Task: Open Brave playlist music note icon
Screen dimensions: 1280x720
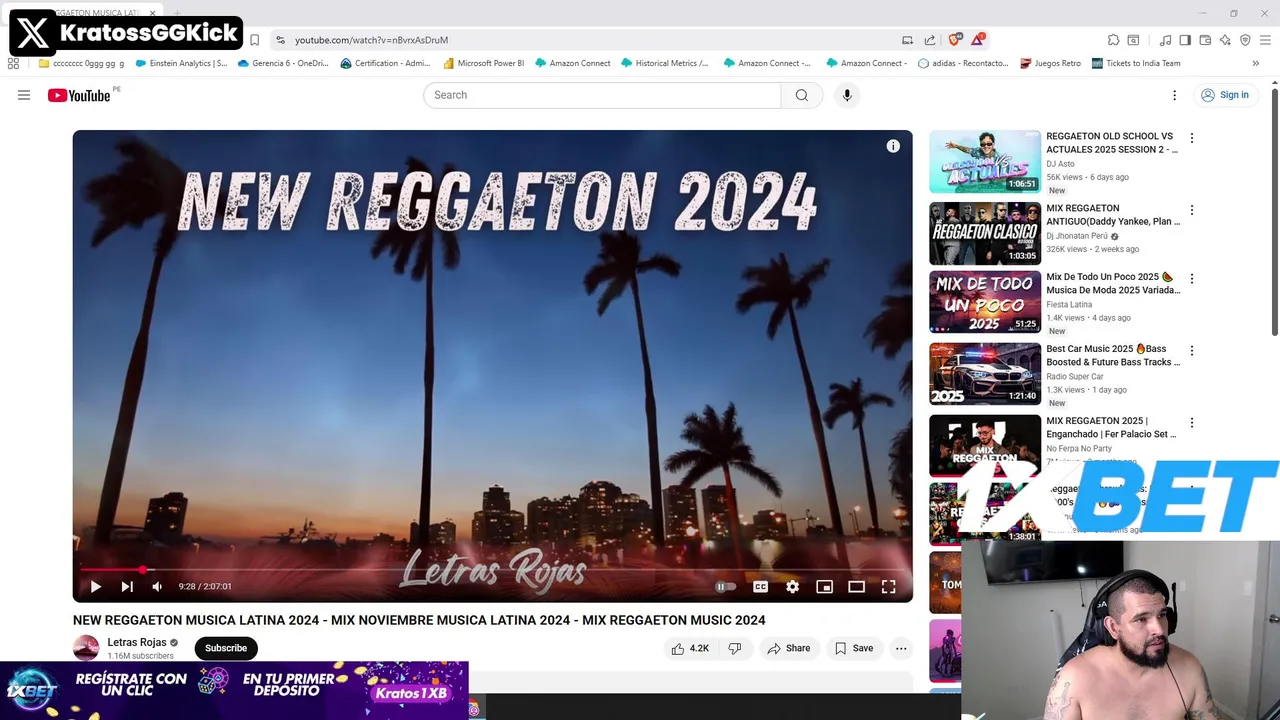Action: 1165,40
